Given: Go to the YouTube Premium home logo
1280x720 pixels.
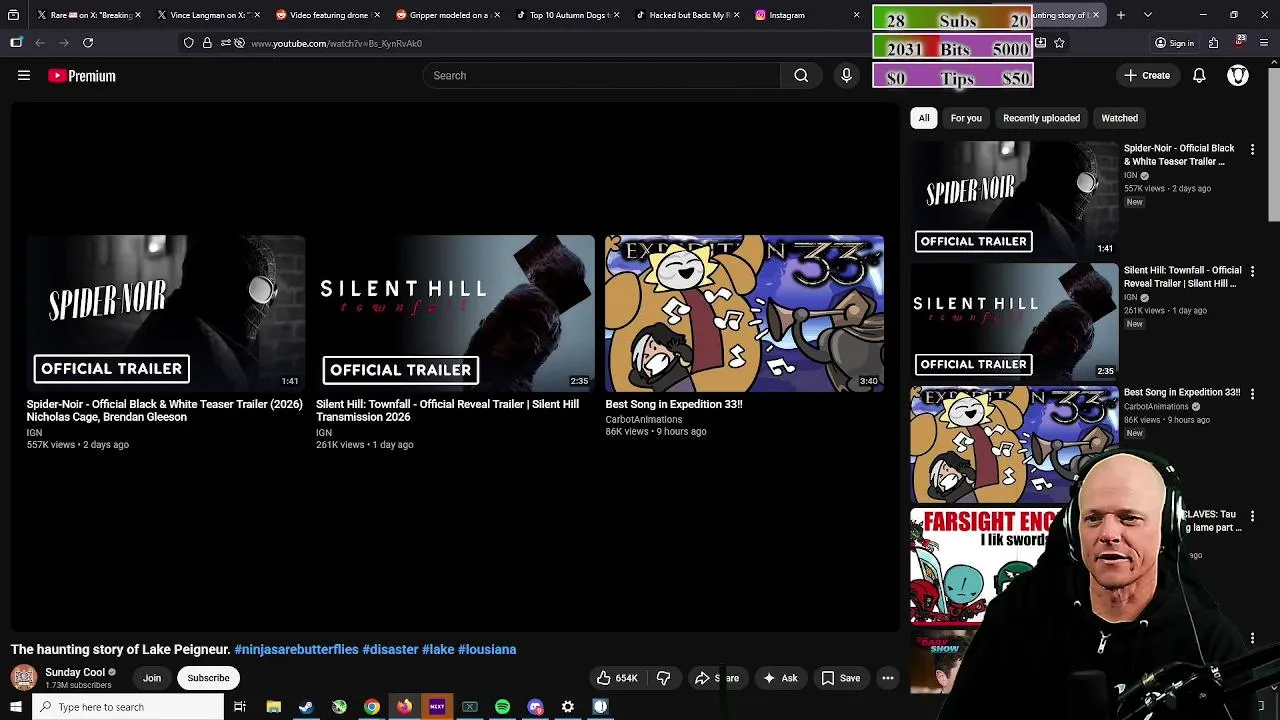Looking at the screenshot, I should point(82,76).
